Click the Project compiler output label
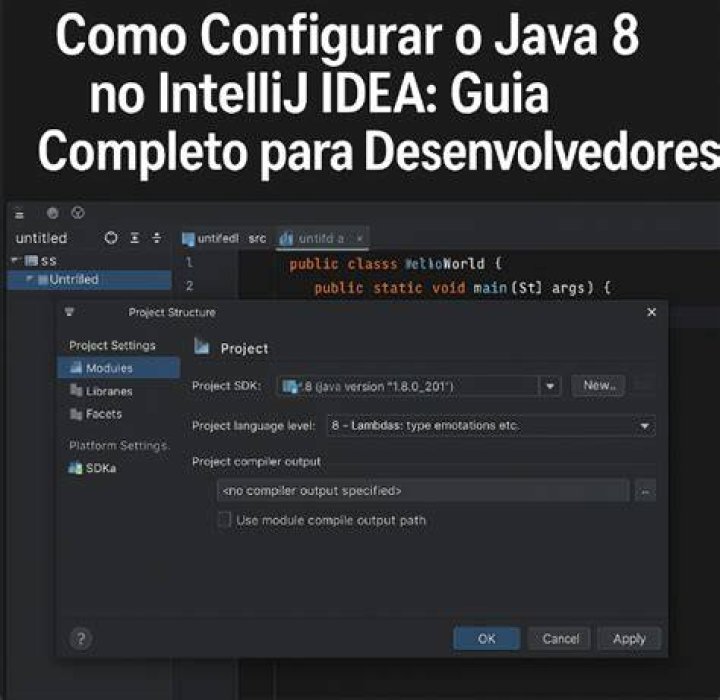This screenshot has height=700, width=720. [x=256, y=462]
